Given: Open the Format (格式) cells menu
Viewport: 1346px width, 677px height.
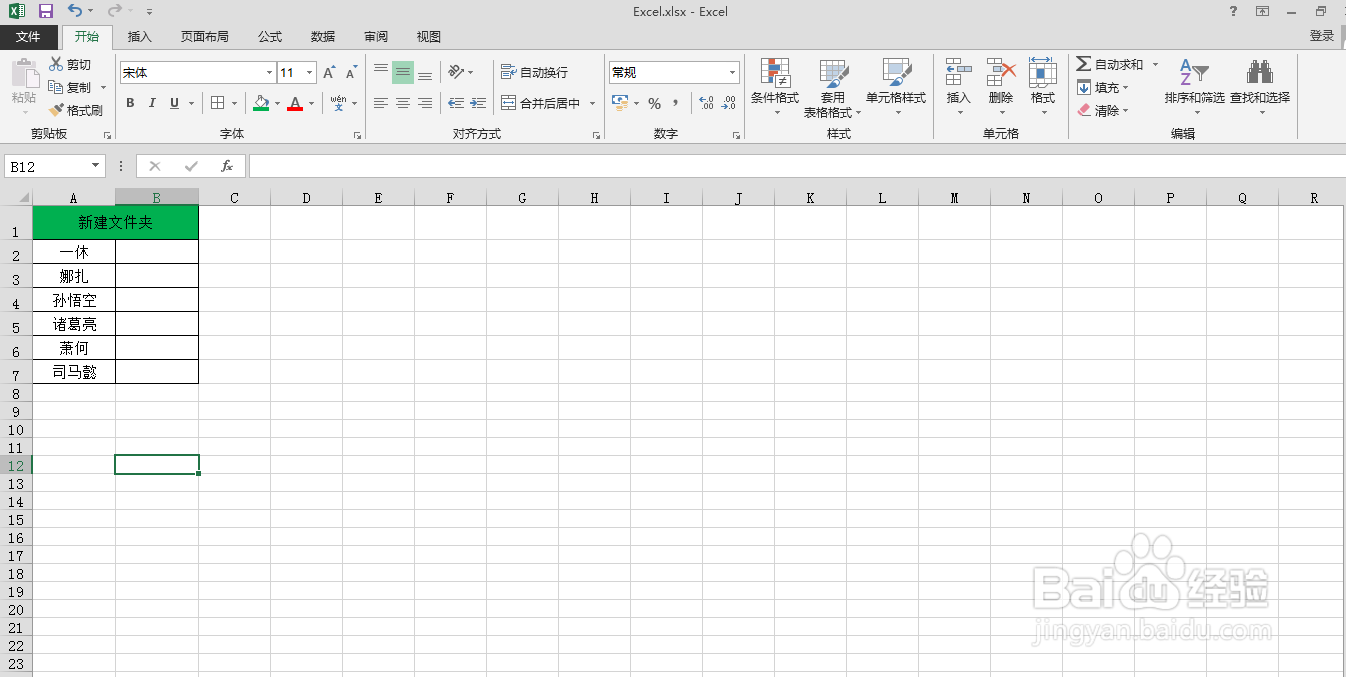Looking at the screenshot, I should point(1043,85).
